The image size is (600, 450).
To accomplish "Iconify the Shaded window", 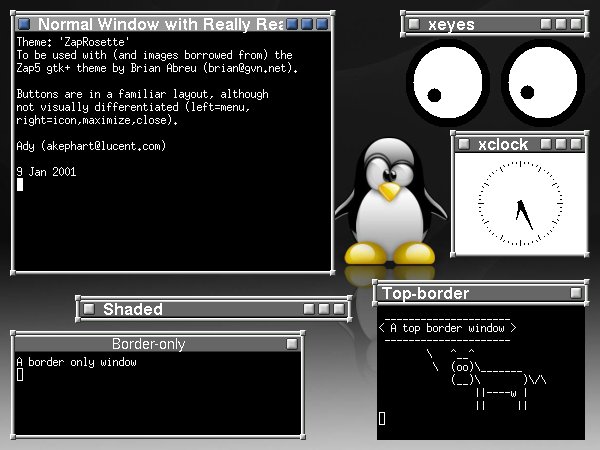I will (x=309, y=309).
